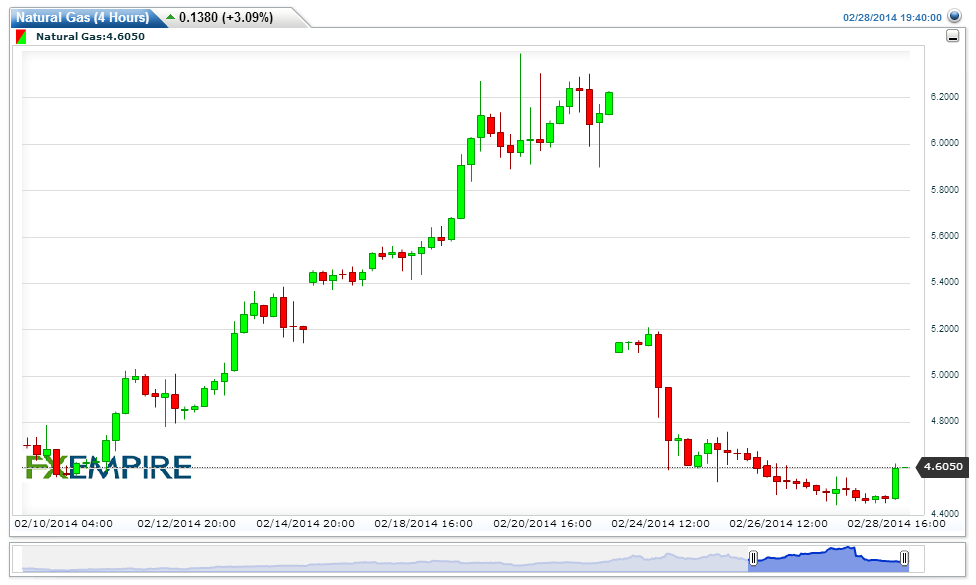Click the Natural Gas:4.6050 legend label

point(90,36)
